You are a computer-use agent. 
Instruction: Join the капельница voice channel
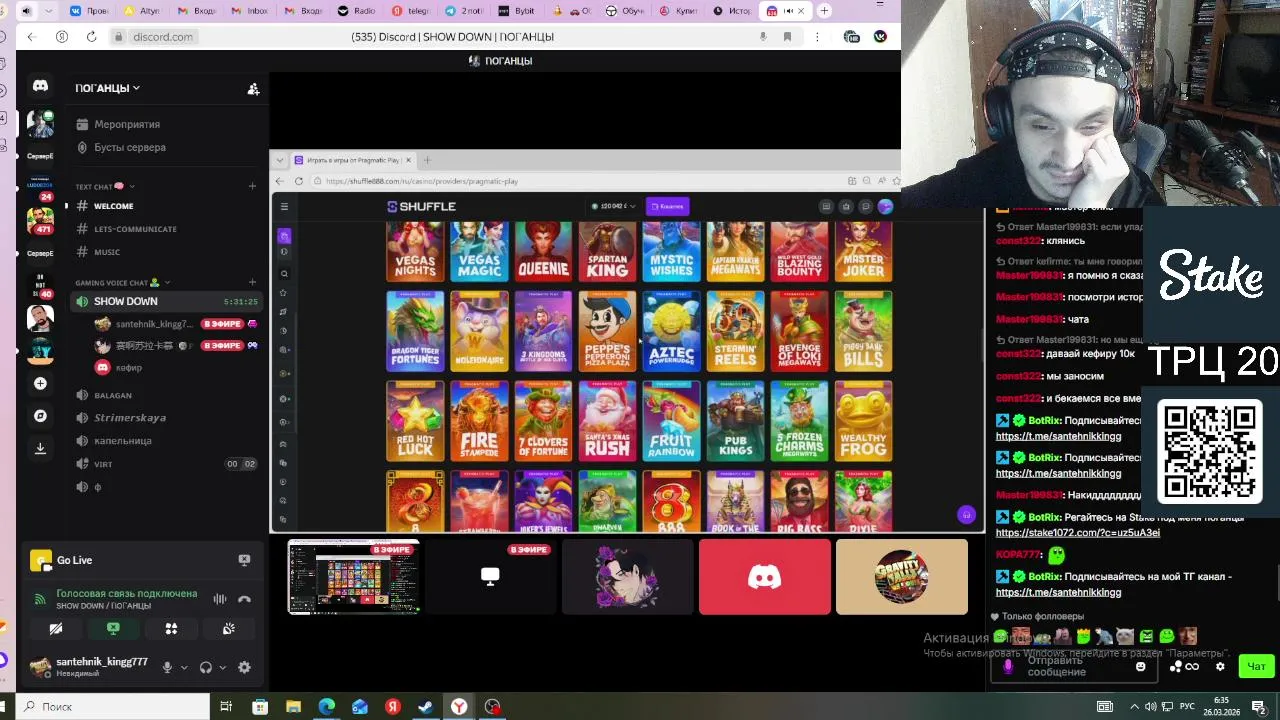pos(123,441)
